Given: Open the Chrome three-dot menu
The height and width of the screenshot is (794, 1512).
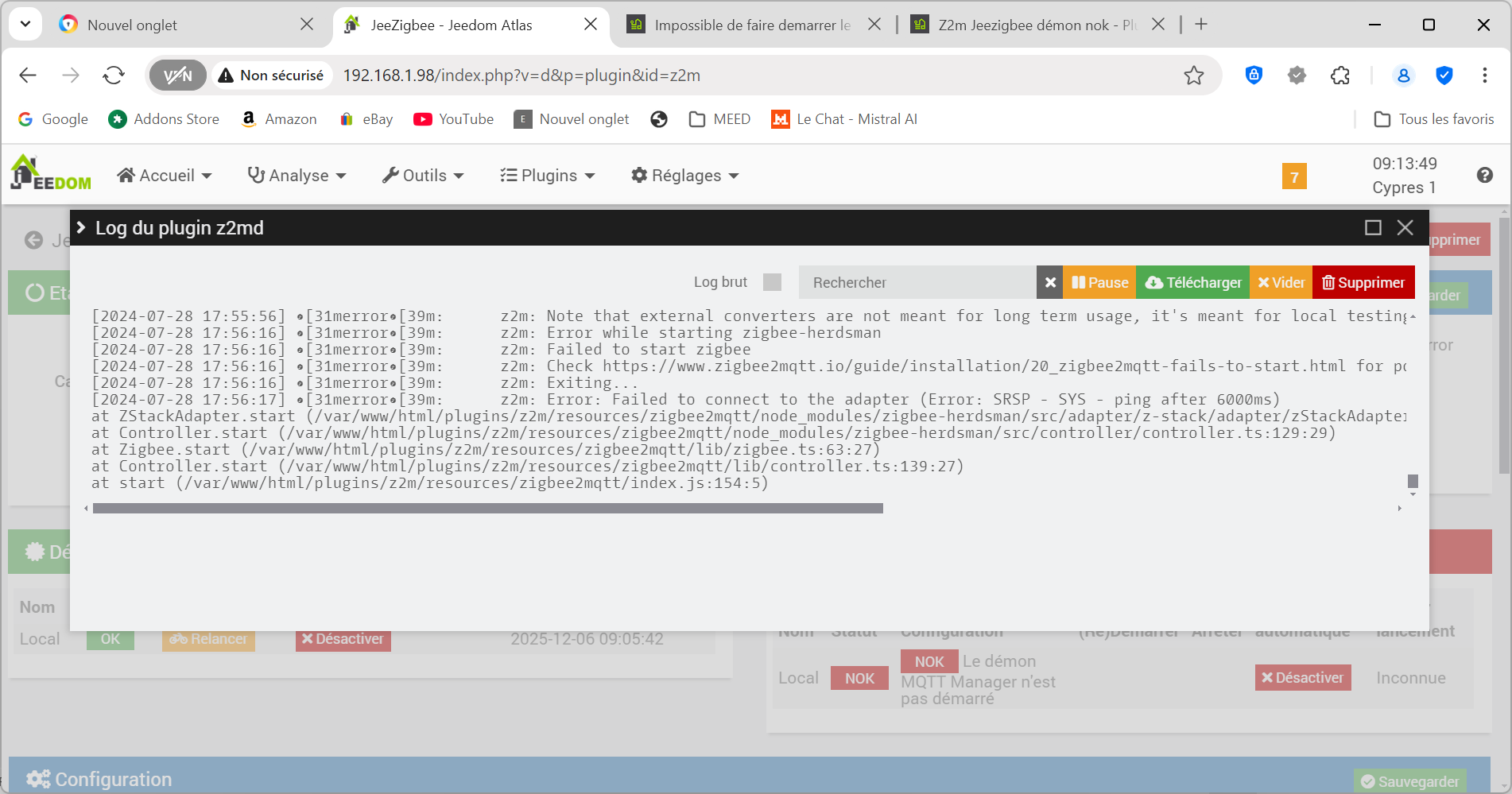Looking at the screenshot, I should [1485, 76].
